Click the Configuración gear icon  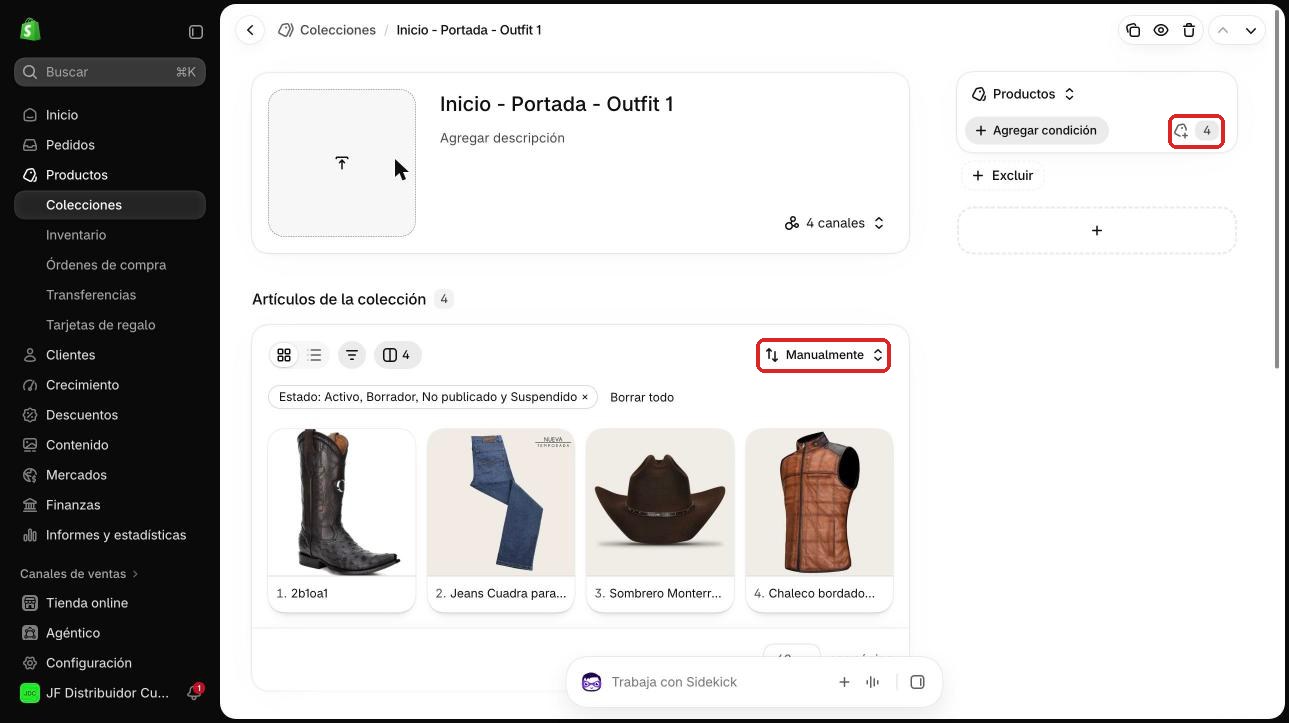(30, 663)
